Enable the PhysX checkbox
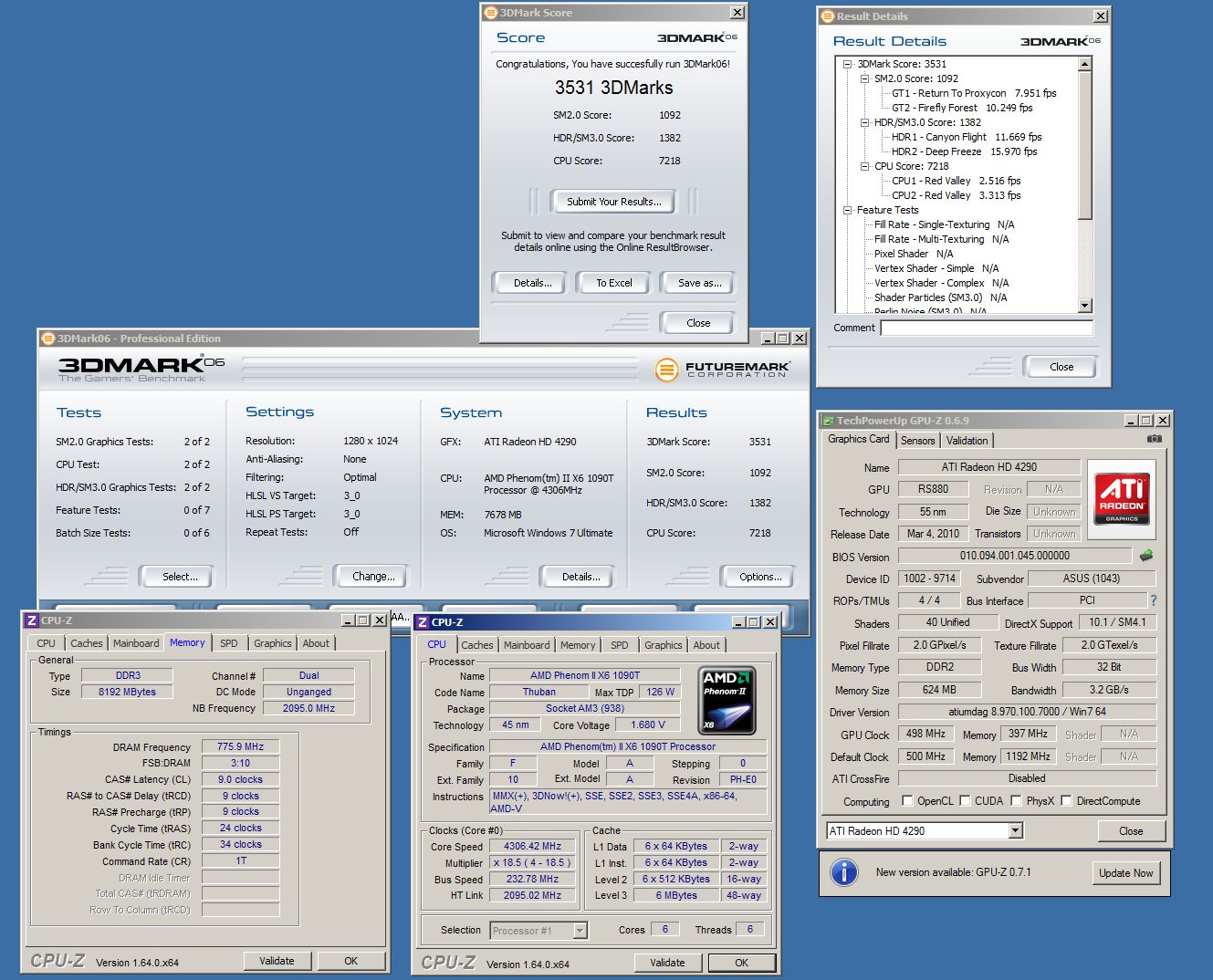 click(1017, 801)
